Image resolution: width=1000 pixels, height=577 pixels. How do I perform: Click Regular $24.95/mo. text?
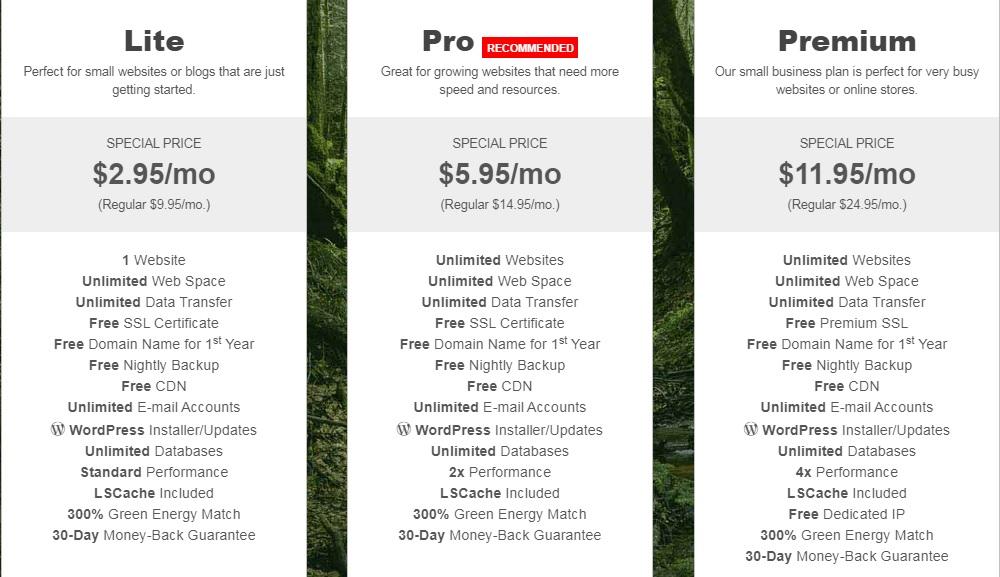pos(847,205)
